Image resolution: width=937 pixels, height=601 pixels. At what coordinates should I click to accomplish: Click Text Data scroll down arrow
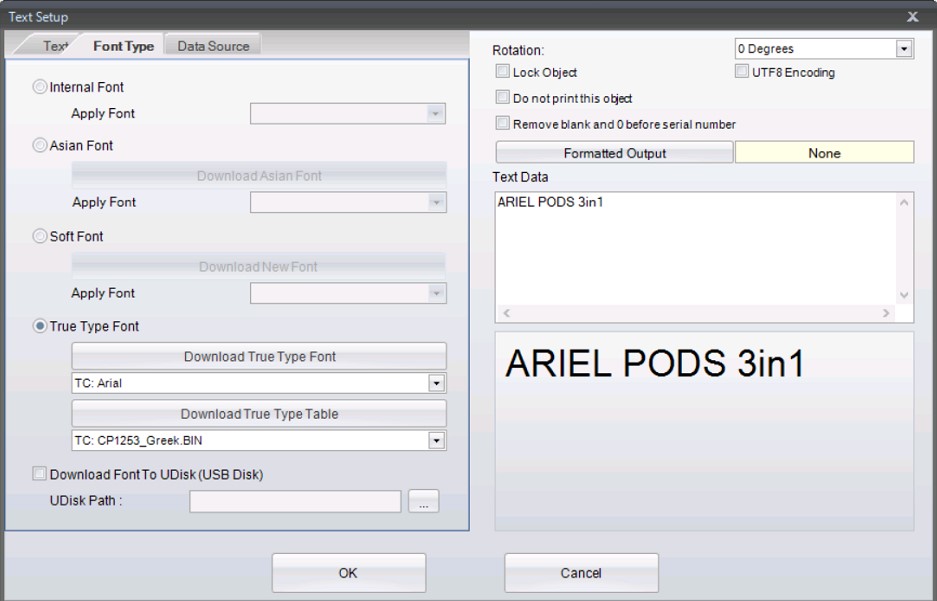coord(904,295)
